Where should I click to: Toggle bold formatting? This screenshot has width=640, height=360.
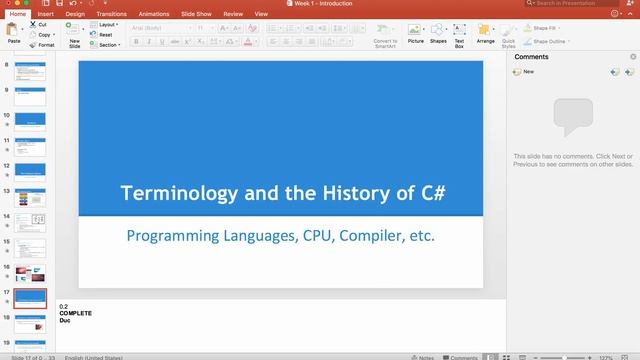click(x=136, y=41)
